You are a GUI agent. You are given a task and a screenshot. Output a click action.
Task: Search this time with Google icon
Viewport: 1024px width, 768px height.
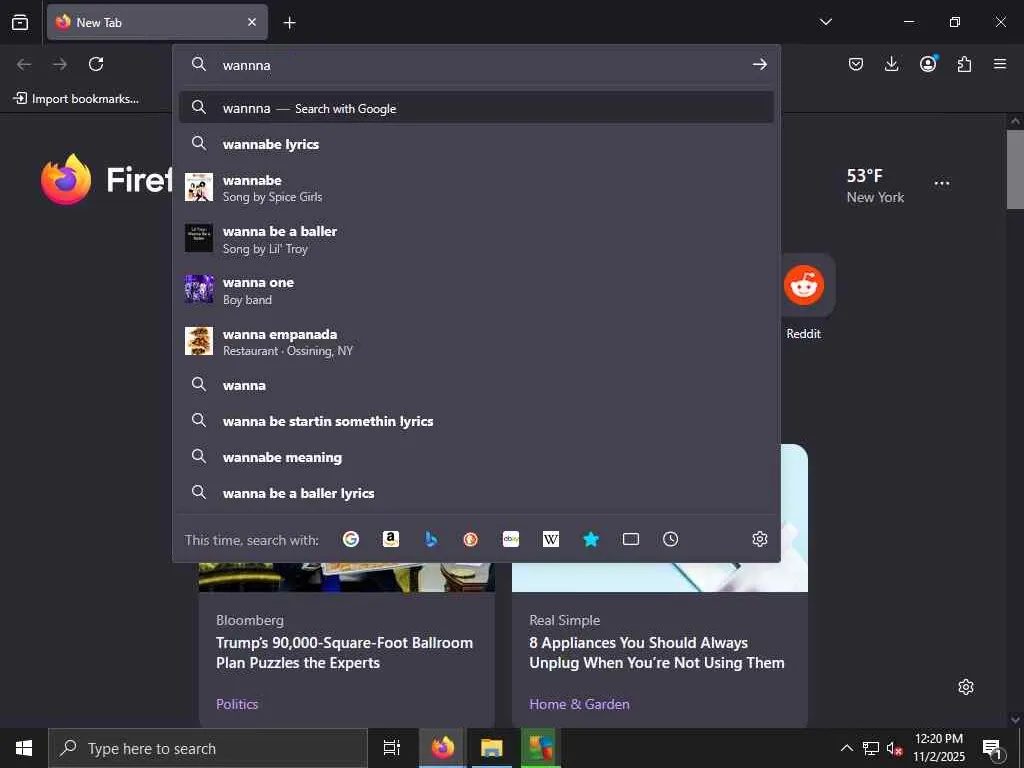351,539
